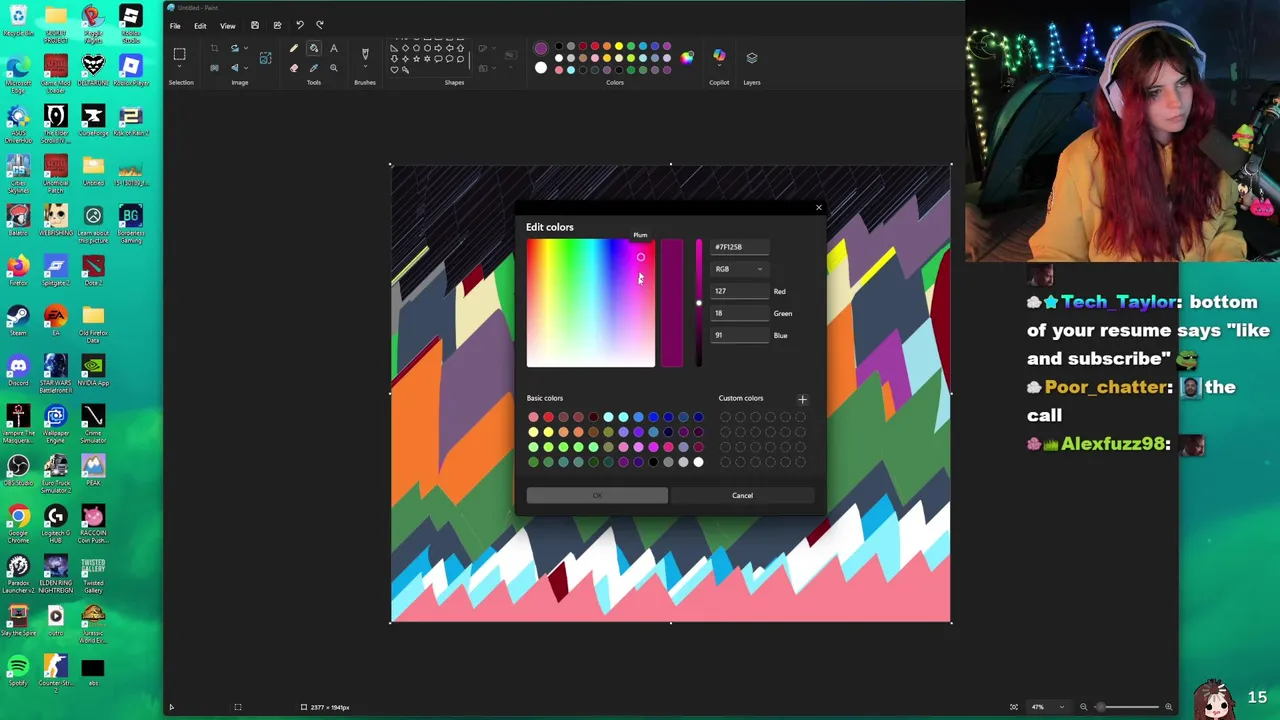Expand the Flip options dropdown arrow
Screen dimensions: 1280x720
pos(246,68)
